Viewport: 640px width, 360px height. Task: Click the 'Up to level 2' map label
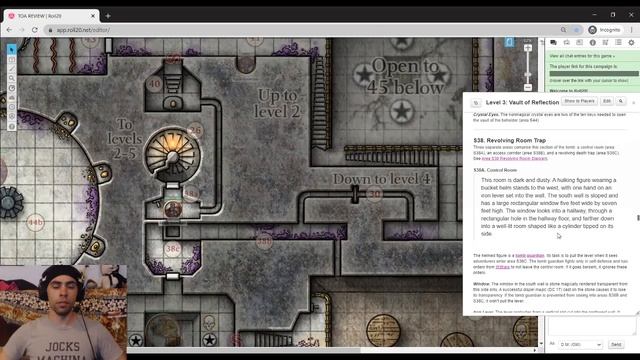[277, 104]
